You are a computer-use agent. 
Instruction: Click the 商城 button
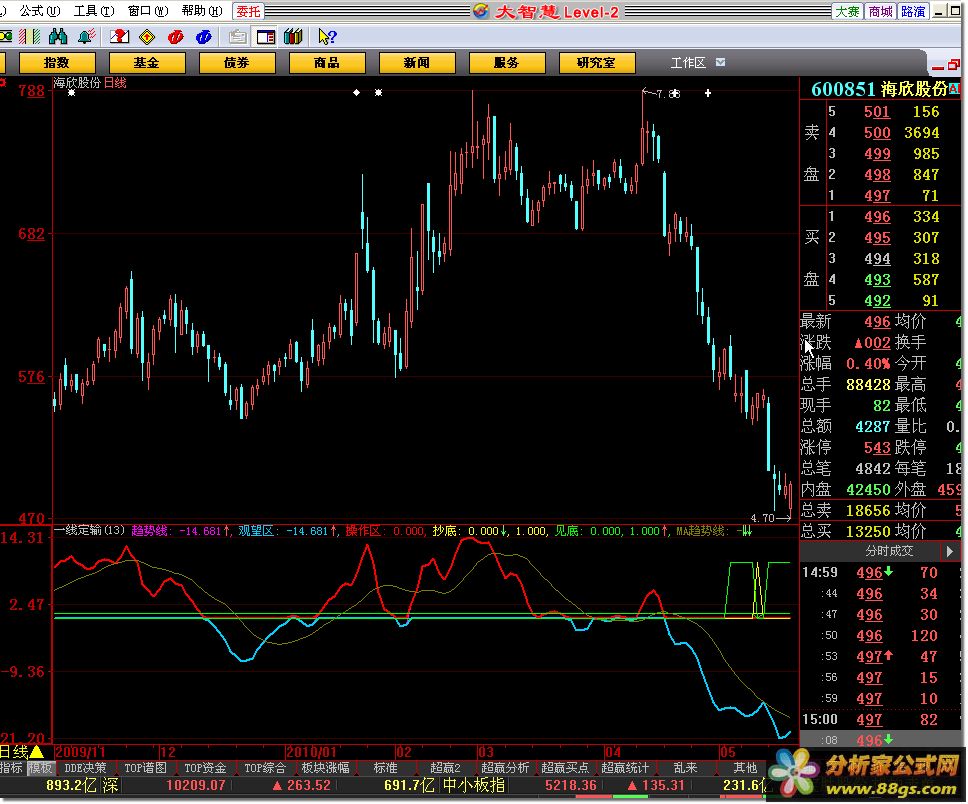[880, 11]
